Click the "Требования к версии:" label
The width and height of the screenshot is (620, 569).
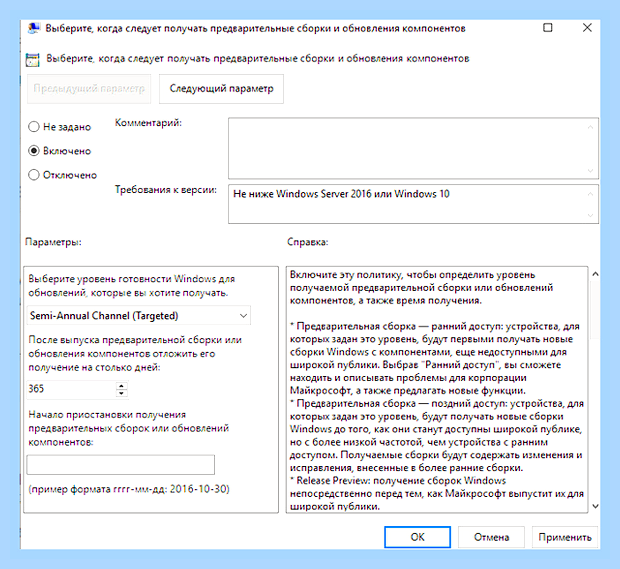pyautogui.click(x=166, y=190)
